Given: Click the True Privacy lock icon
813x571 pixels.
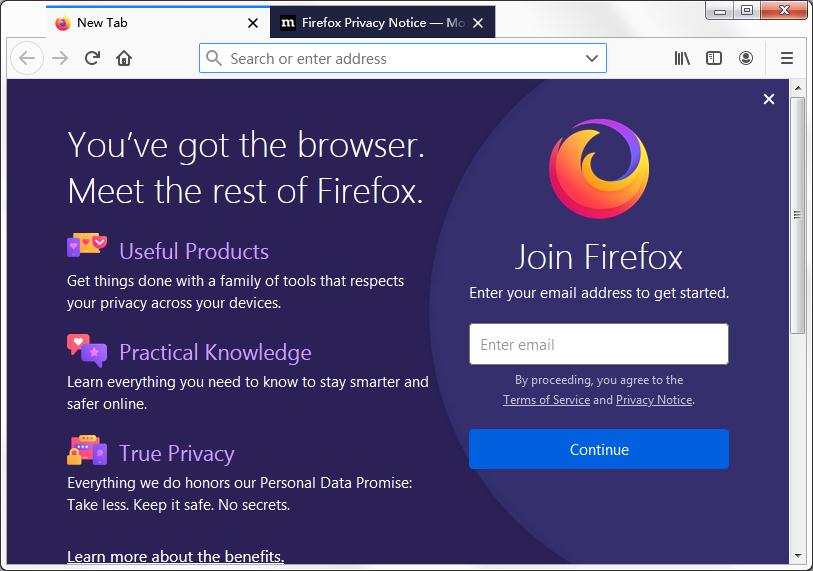Looking at the screenshot, I should (87, 450).
